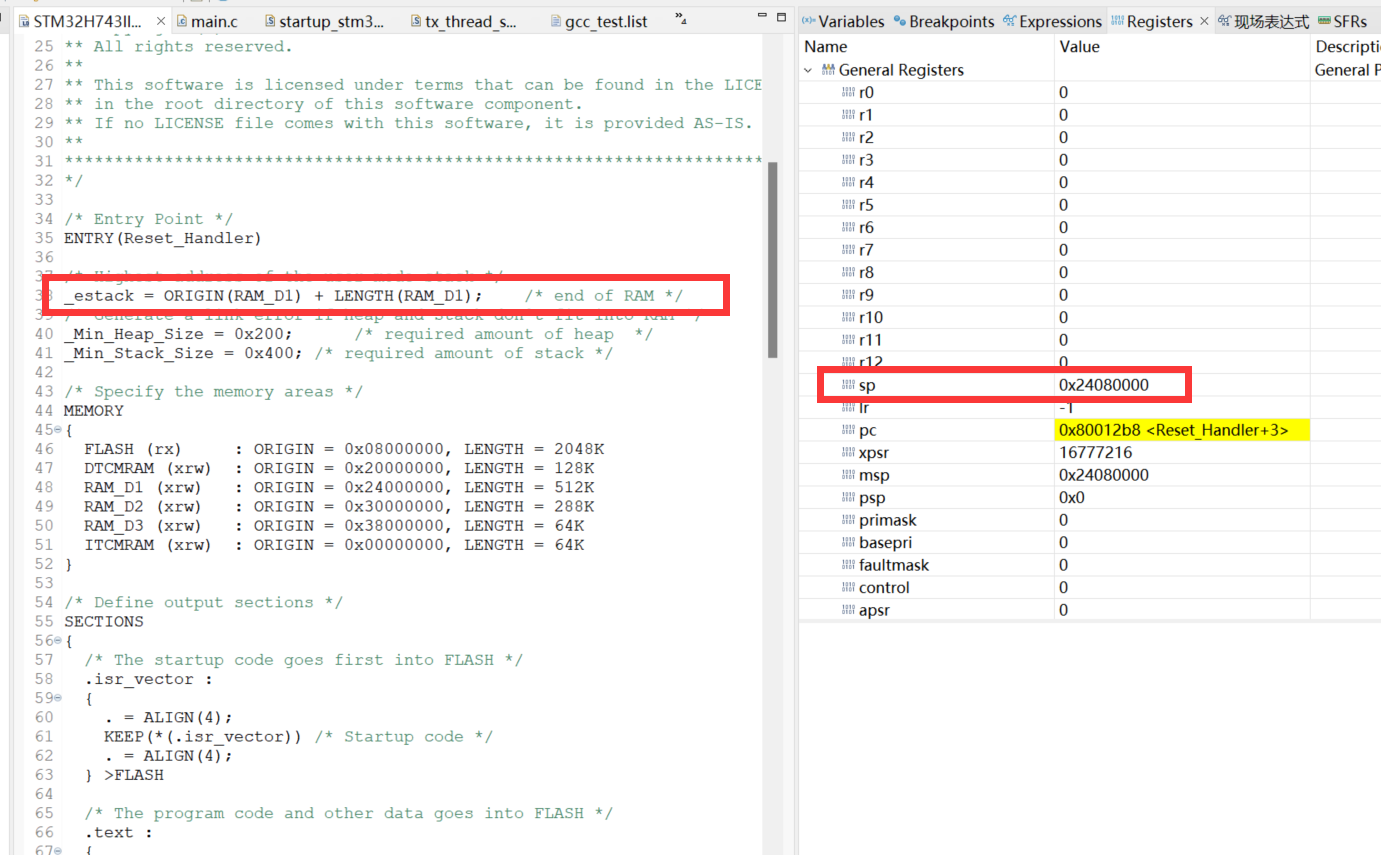Click the r5 register icon

coord(848,205)
